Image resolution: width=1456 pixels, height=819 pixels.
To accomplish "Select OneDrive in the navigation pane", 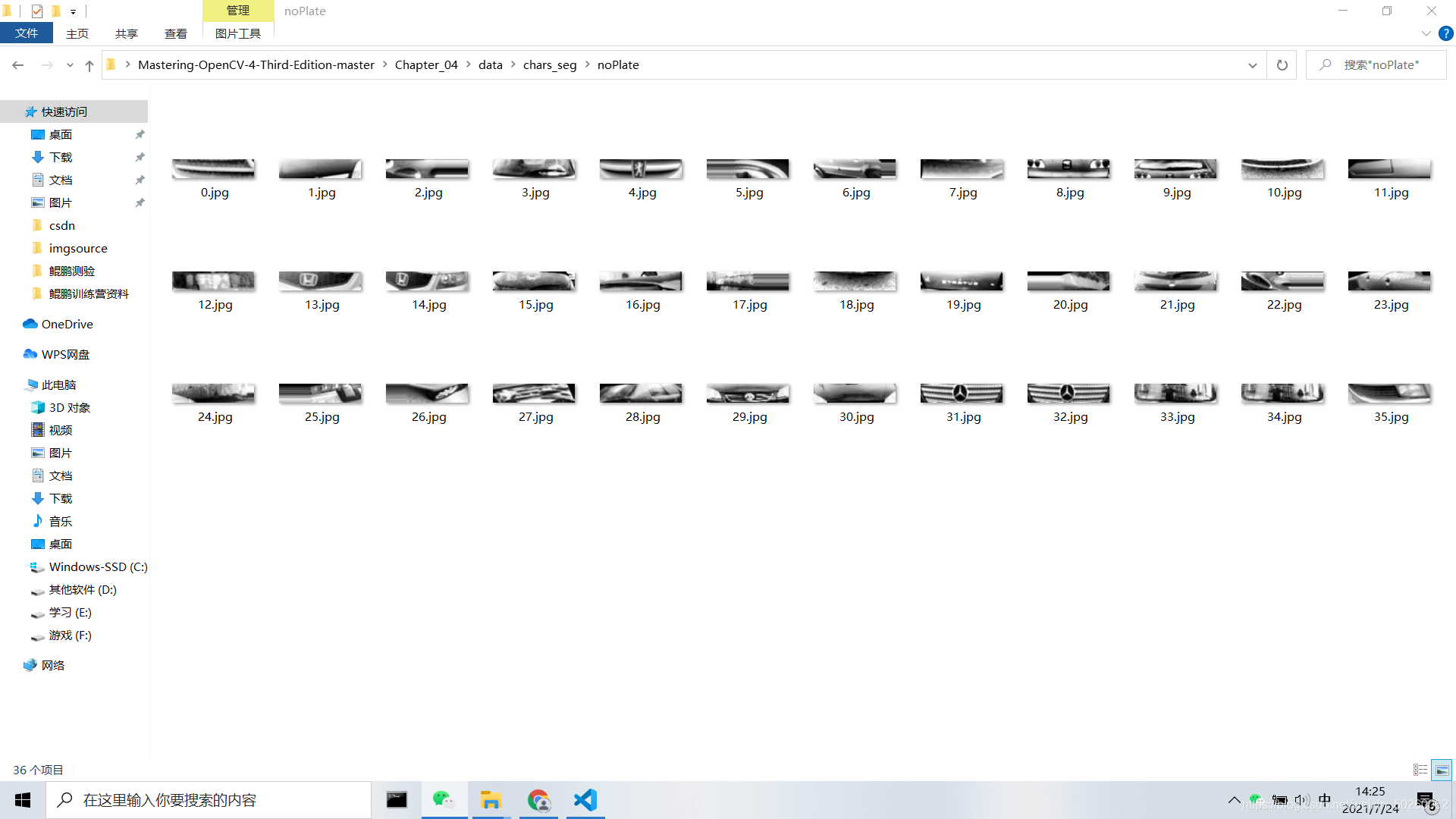I will pyautogui.click(x=67, y=324).
